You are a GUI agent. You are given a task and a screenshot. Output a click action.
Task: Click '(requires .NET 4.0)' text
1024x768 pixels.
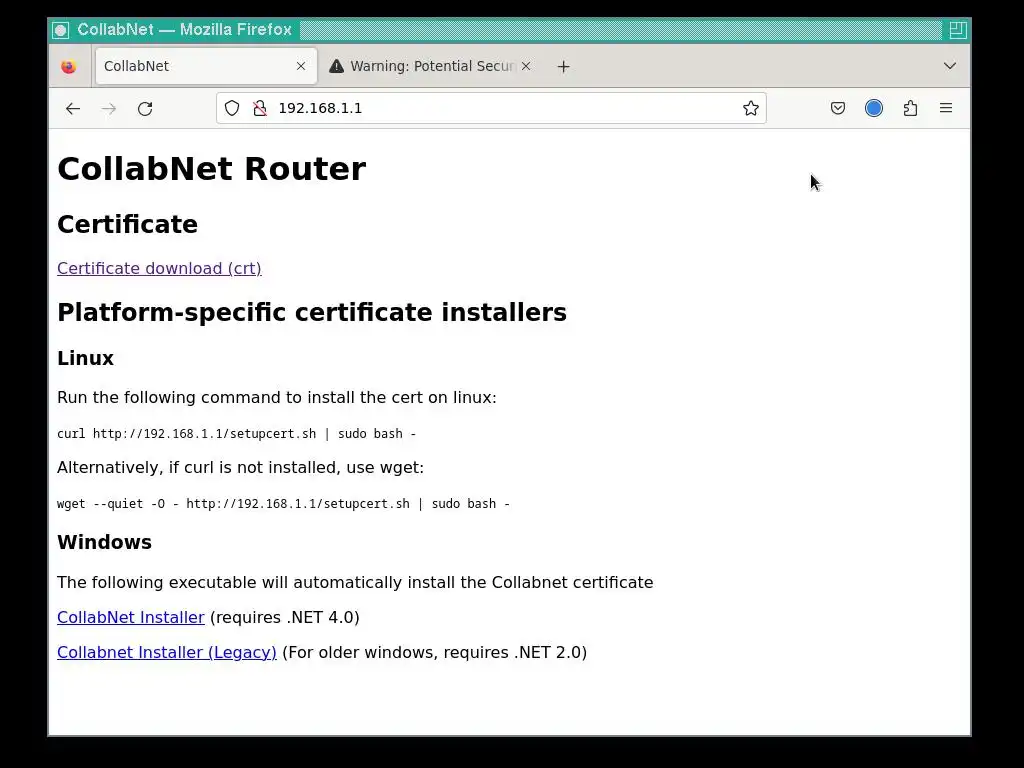pyautogui.click(x=285, y=617)
